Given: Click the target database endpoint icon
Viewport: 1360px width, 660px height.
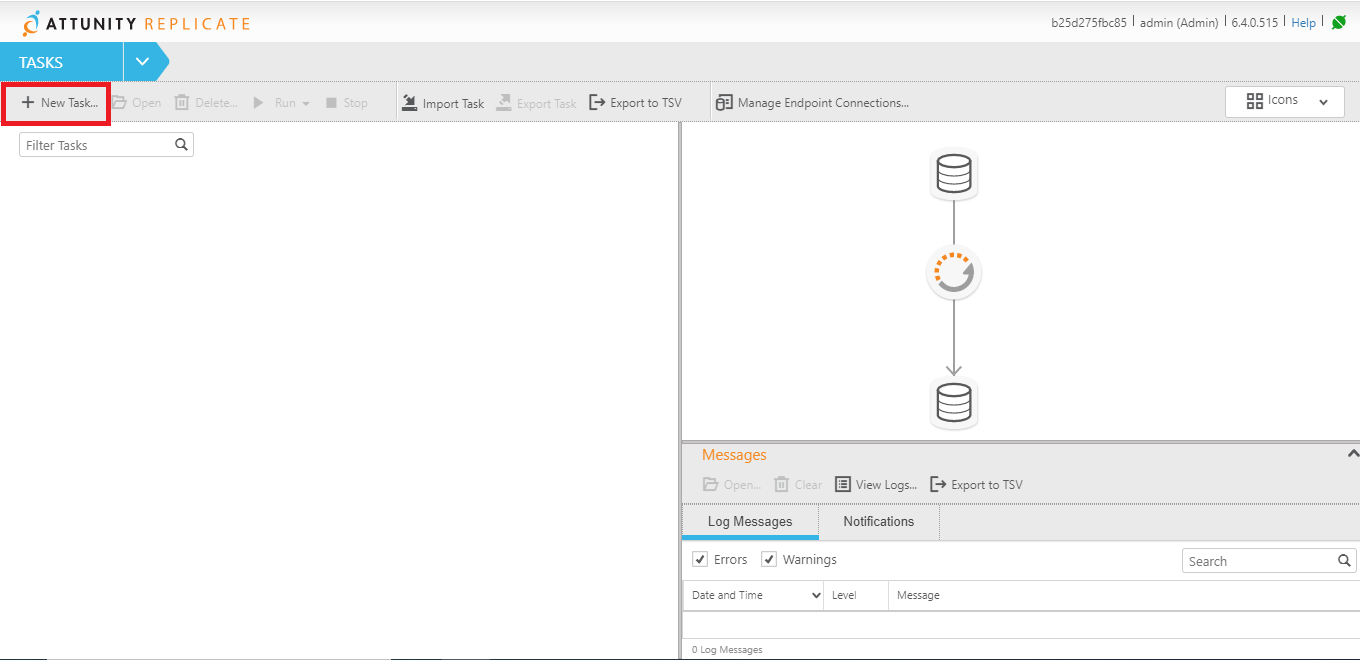Looking at the screenshot, I should tap(954, 403).
